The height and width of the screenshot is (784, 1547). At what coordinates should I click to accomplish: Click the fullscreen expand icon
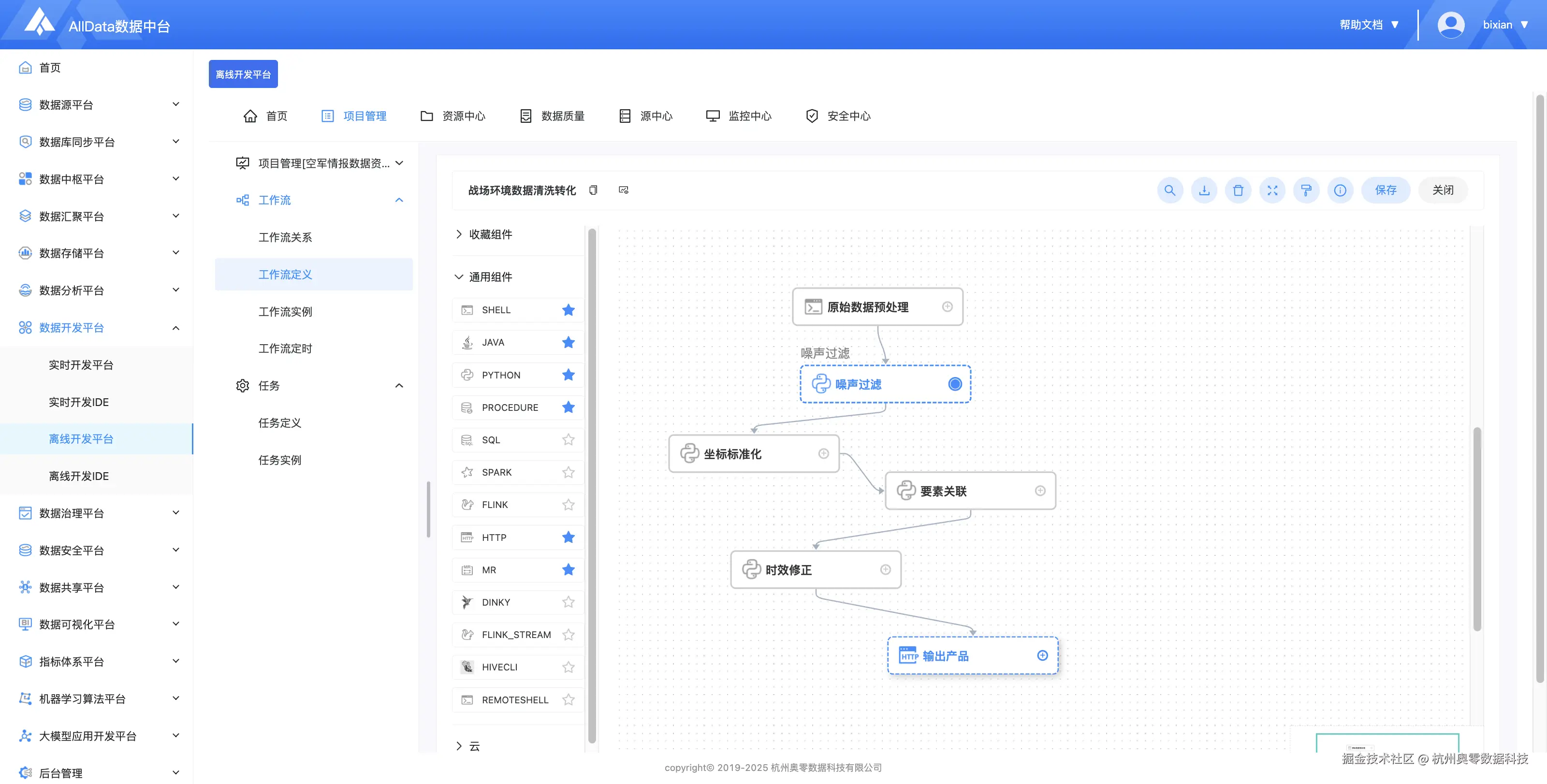coord(1272,190)
